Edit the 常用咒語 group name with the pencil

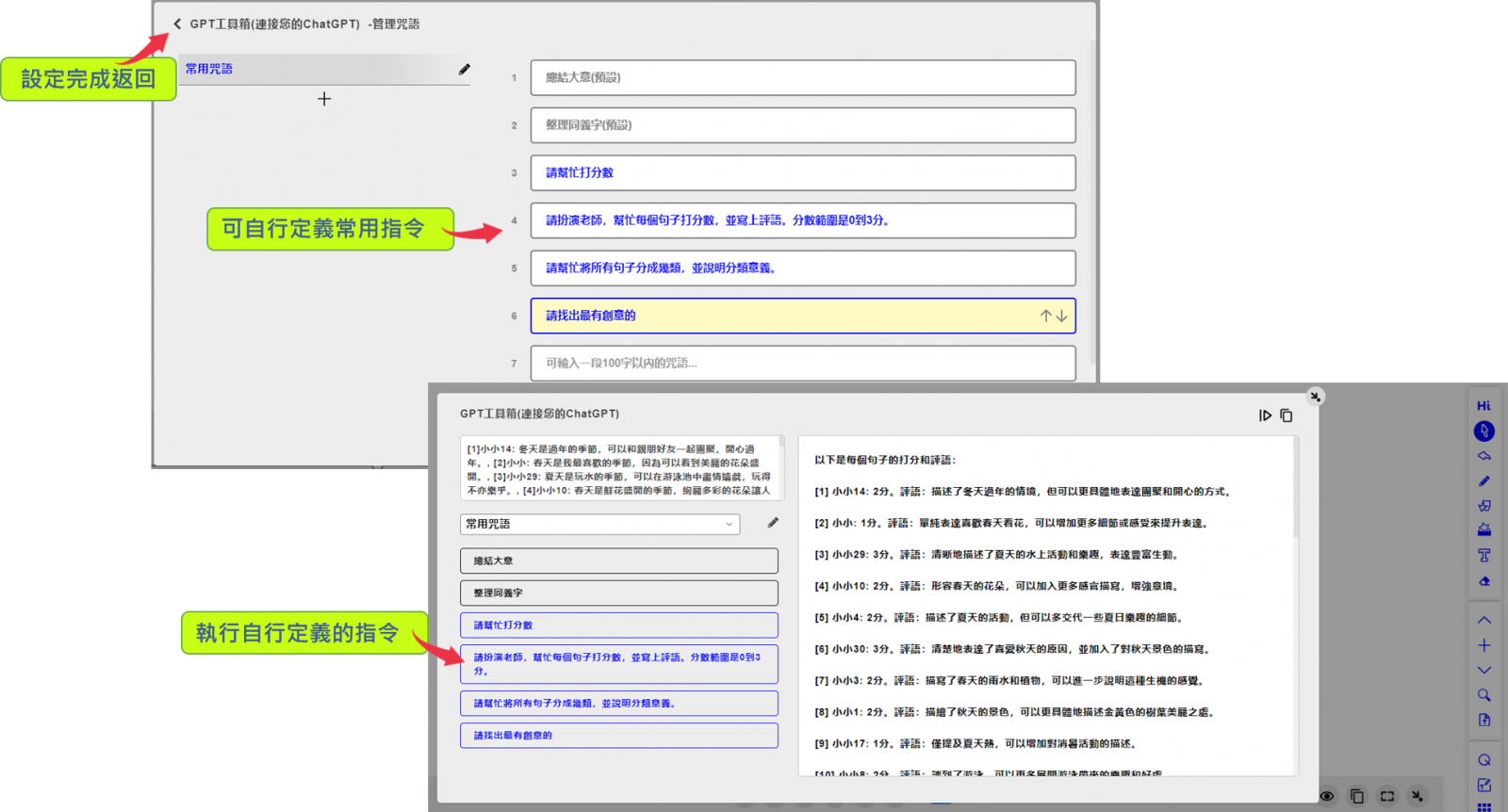tap(464, 70)
